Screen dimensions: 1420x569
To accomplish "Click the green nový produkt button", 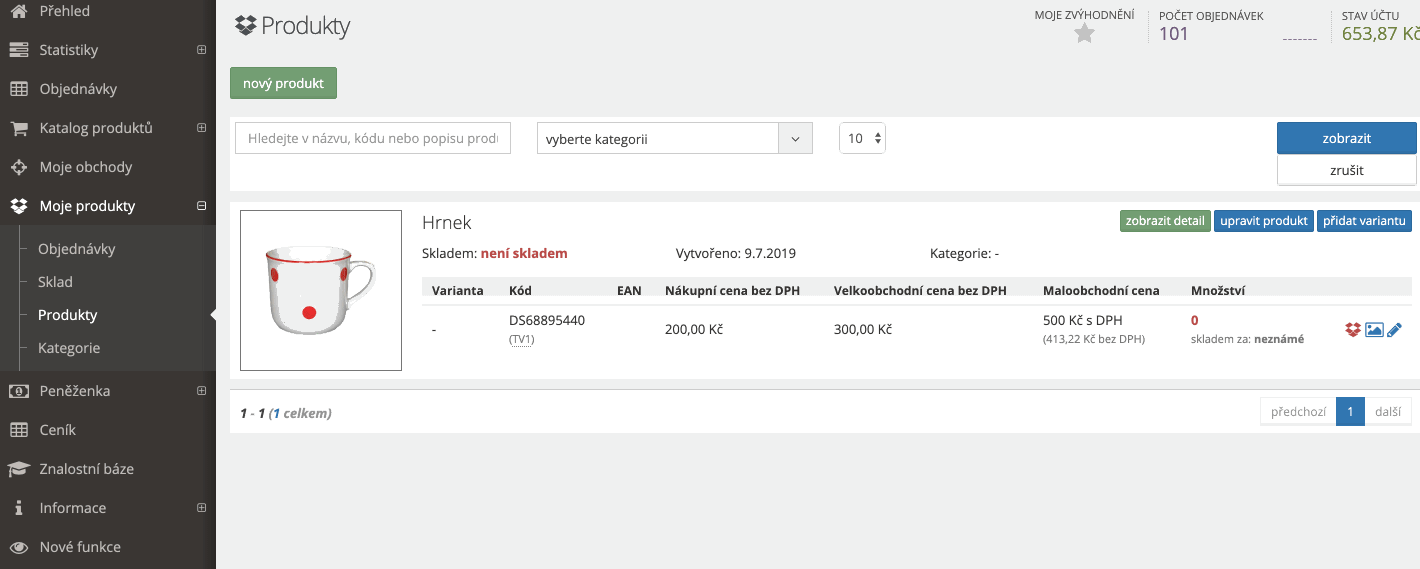I will (283, 83).
